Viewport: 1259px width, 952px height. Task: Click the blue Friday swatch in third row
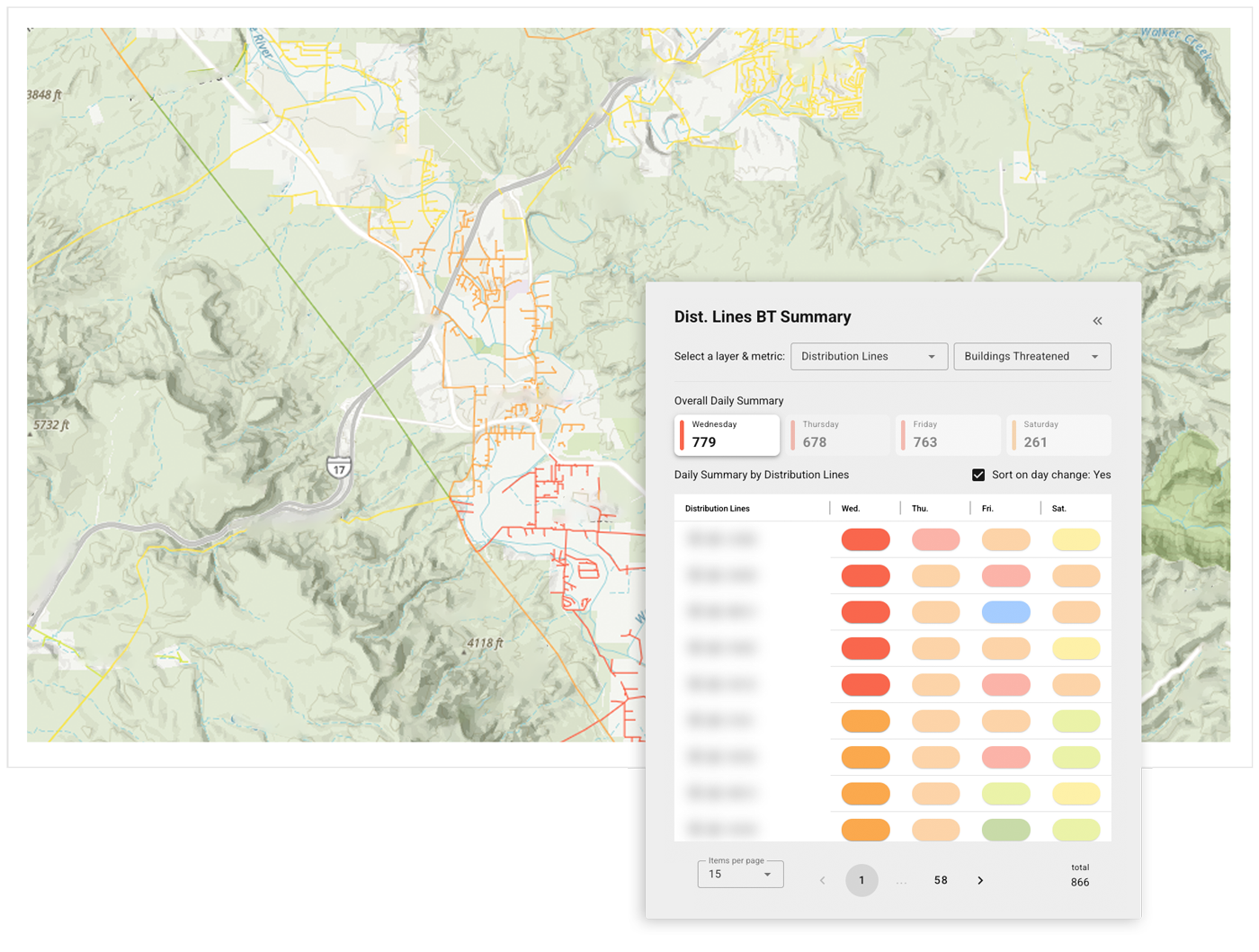coord(1005,612)
